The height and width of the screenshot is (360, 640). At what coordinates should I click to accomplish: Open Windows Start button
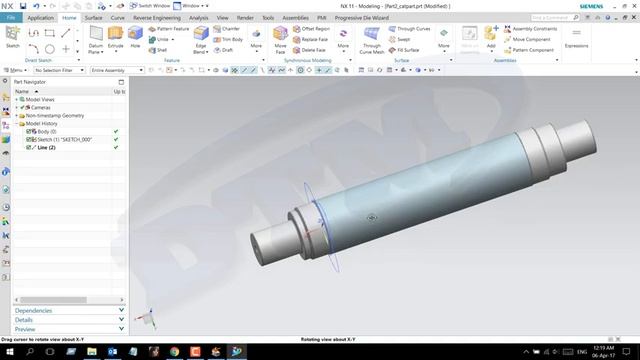(10, 351)
